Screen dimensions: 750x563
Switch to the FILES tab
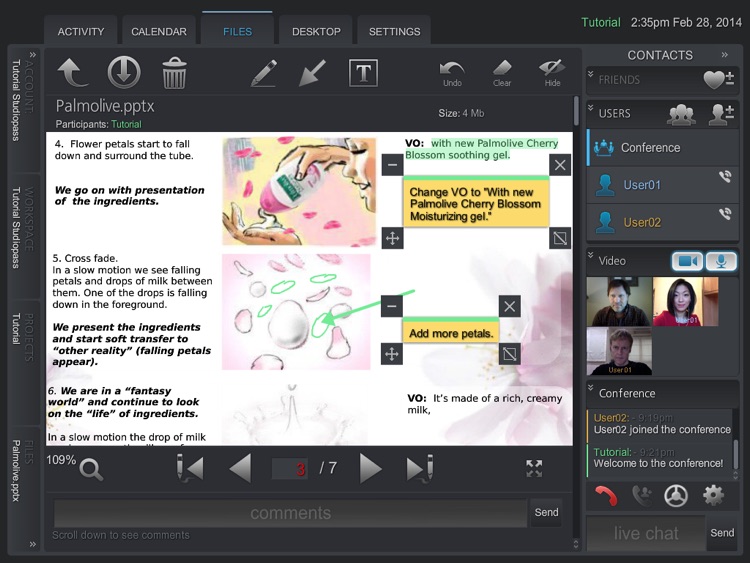[x=237, y=32]
